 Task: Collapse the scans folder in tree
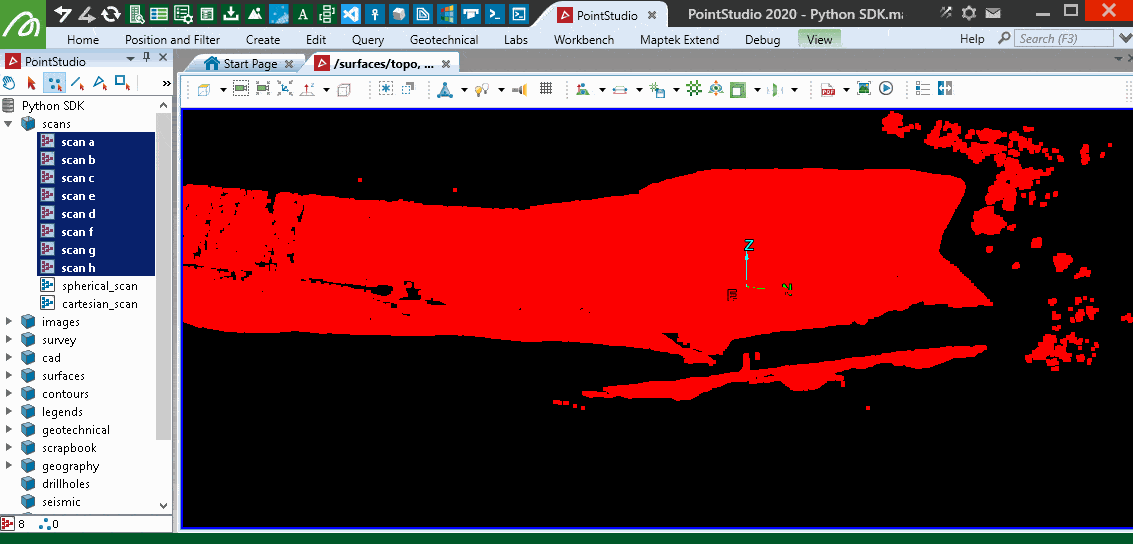(9, 124)
